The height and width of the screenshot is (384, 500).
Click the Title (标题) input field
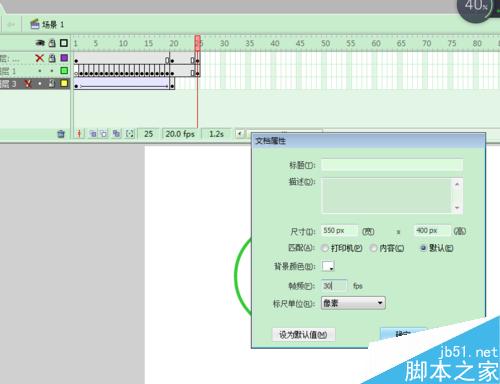click(392, 165)
